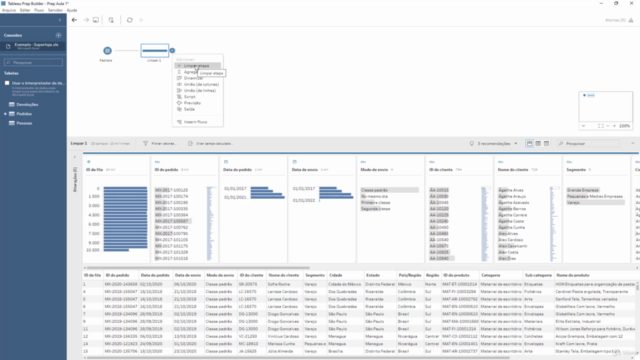The image size is (640, 360).
Task: Click the Sub-categoria column header in grid
Action: [x=538, y=276]
